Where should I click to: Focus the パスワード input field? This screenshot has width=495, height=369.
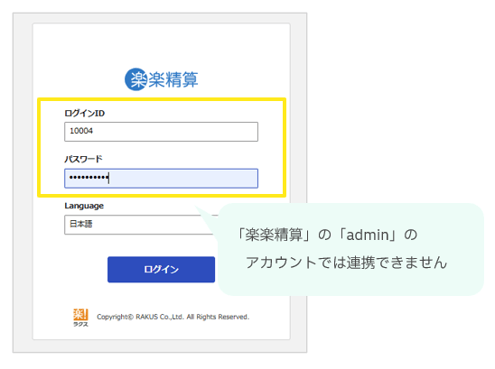click(161, 178)
